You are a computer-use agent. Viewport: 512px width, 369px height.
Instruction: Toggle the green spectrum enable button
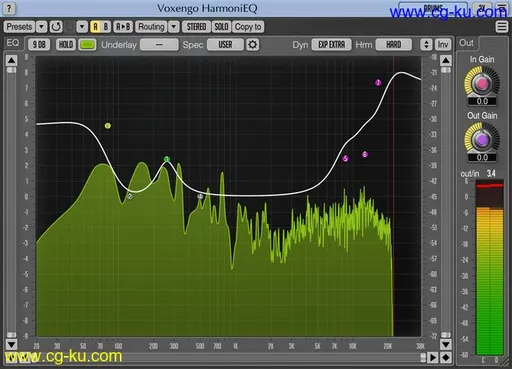point(87,44)
